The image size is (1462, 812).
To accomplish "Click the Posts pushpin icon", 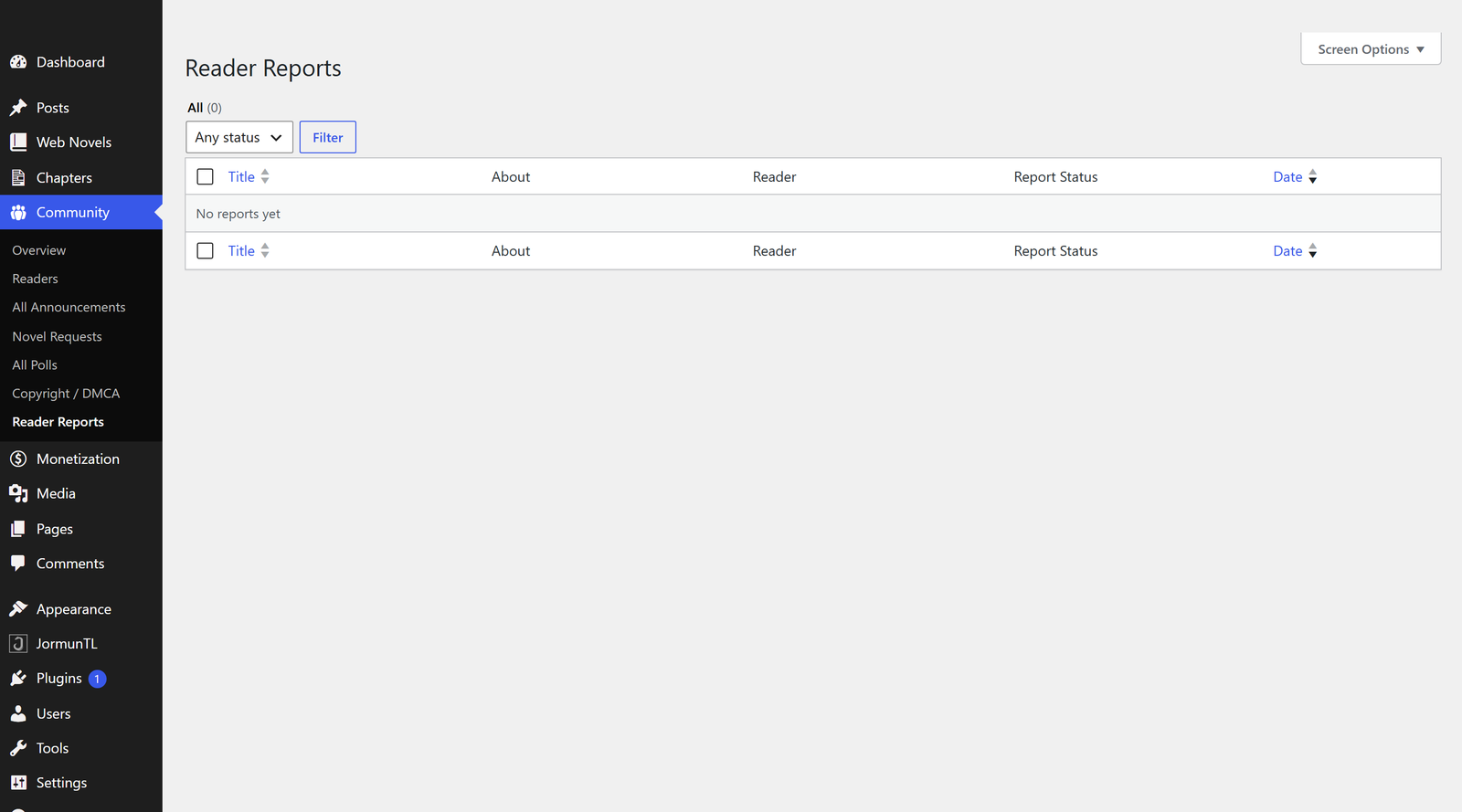I will pyautogui.click(x=18, y=108).
